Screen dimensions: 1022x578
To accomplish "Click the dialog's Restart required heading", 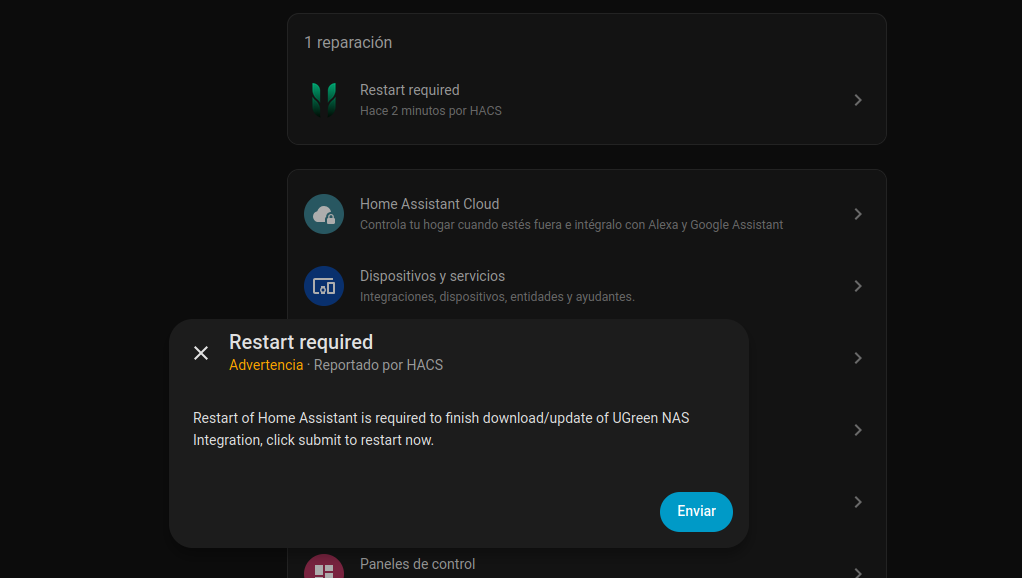I will click(301, 342).
